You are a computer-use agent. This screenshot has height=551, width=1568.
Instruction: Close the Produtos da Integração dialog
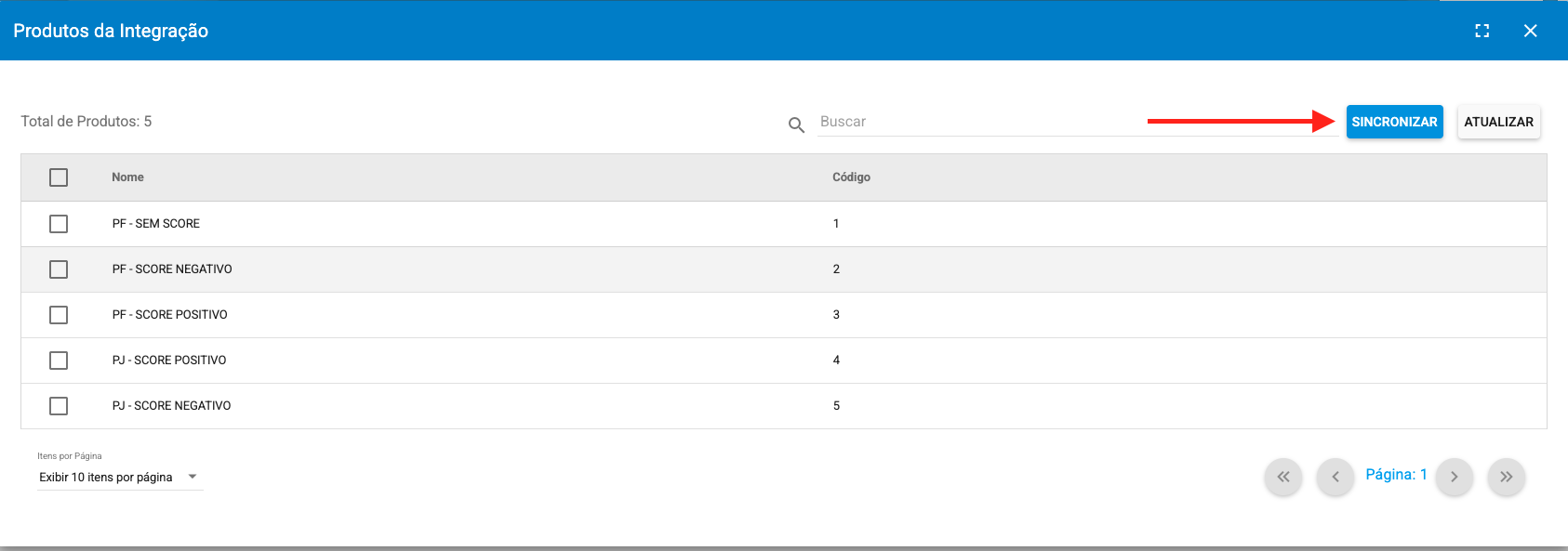pyautogui.click(x=1530, y=31)
